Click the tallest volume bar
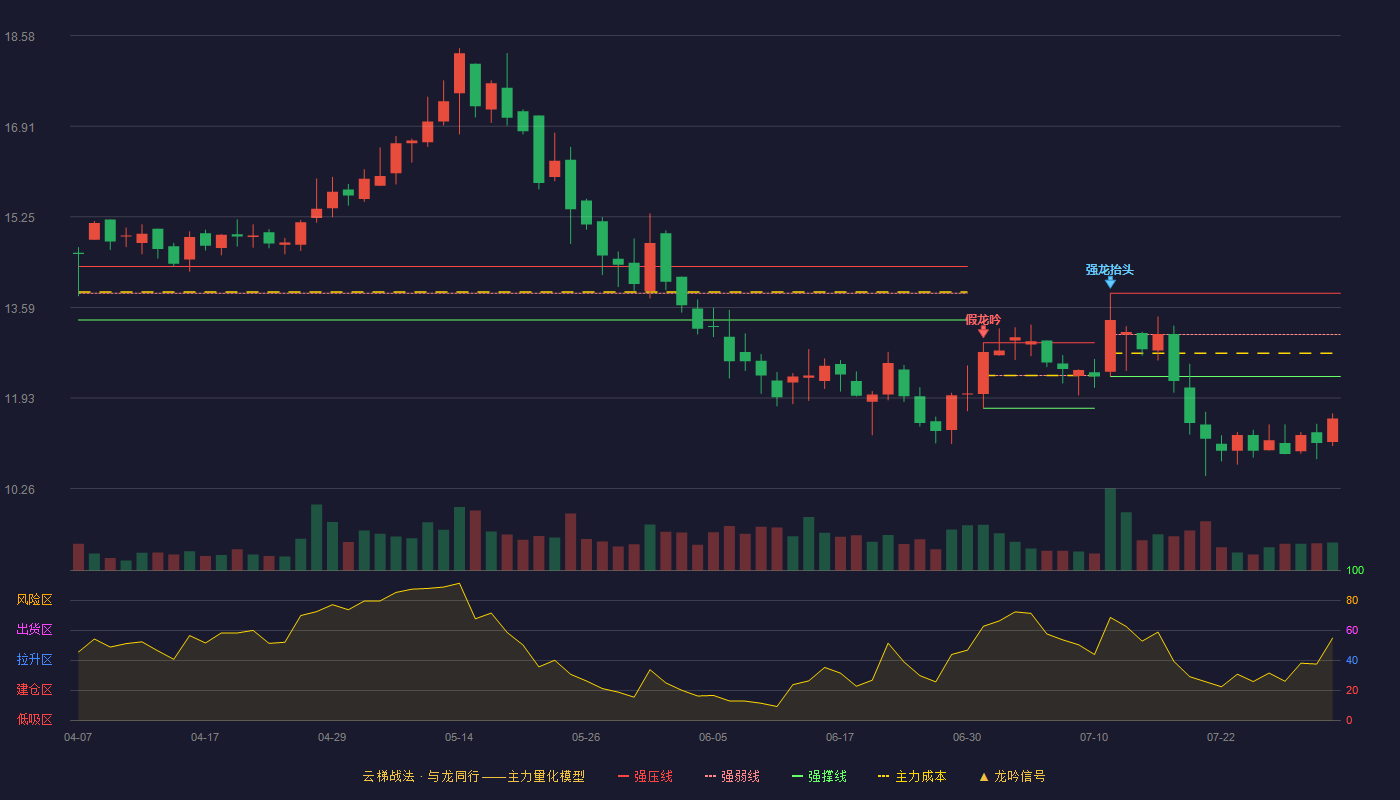This screenshot has height=800, width=1400. [x=1110, y=529]
